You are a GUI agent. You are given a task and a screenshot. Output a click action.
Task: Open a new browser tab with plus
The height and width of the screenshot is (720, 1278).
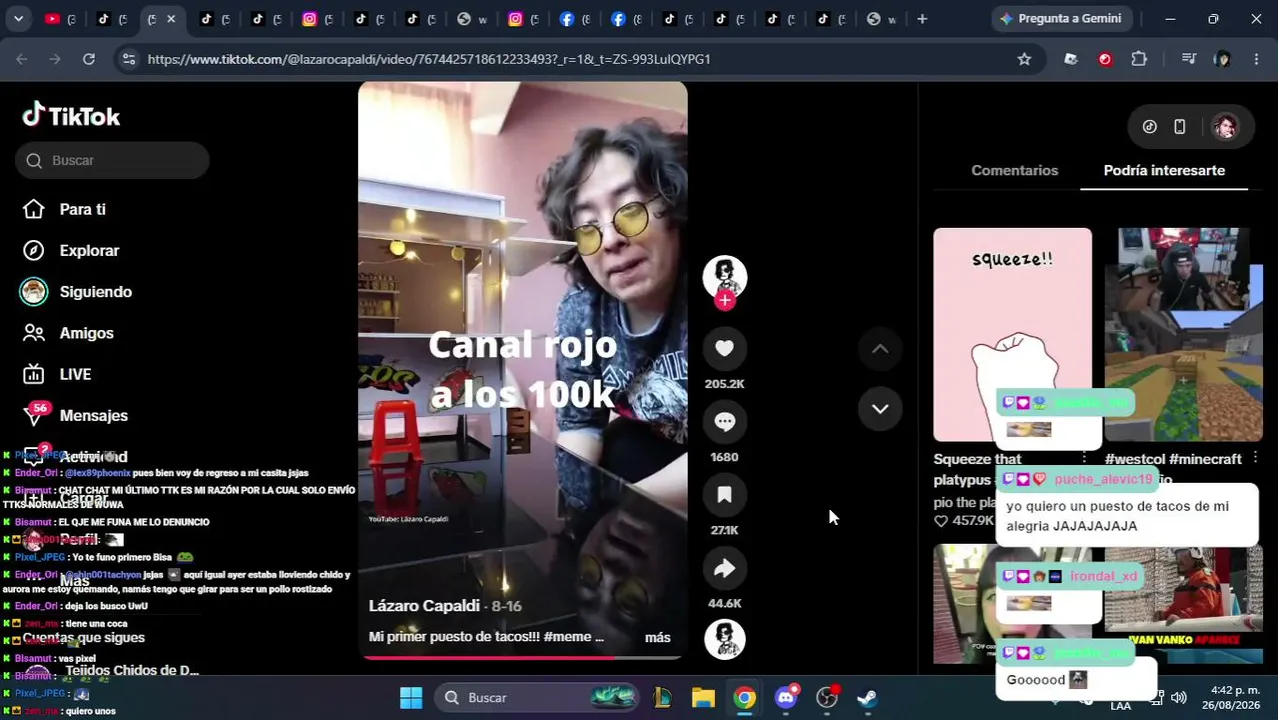[922, 19]
